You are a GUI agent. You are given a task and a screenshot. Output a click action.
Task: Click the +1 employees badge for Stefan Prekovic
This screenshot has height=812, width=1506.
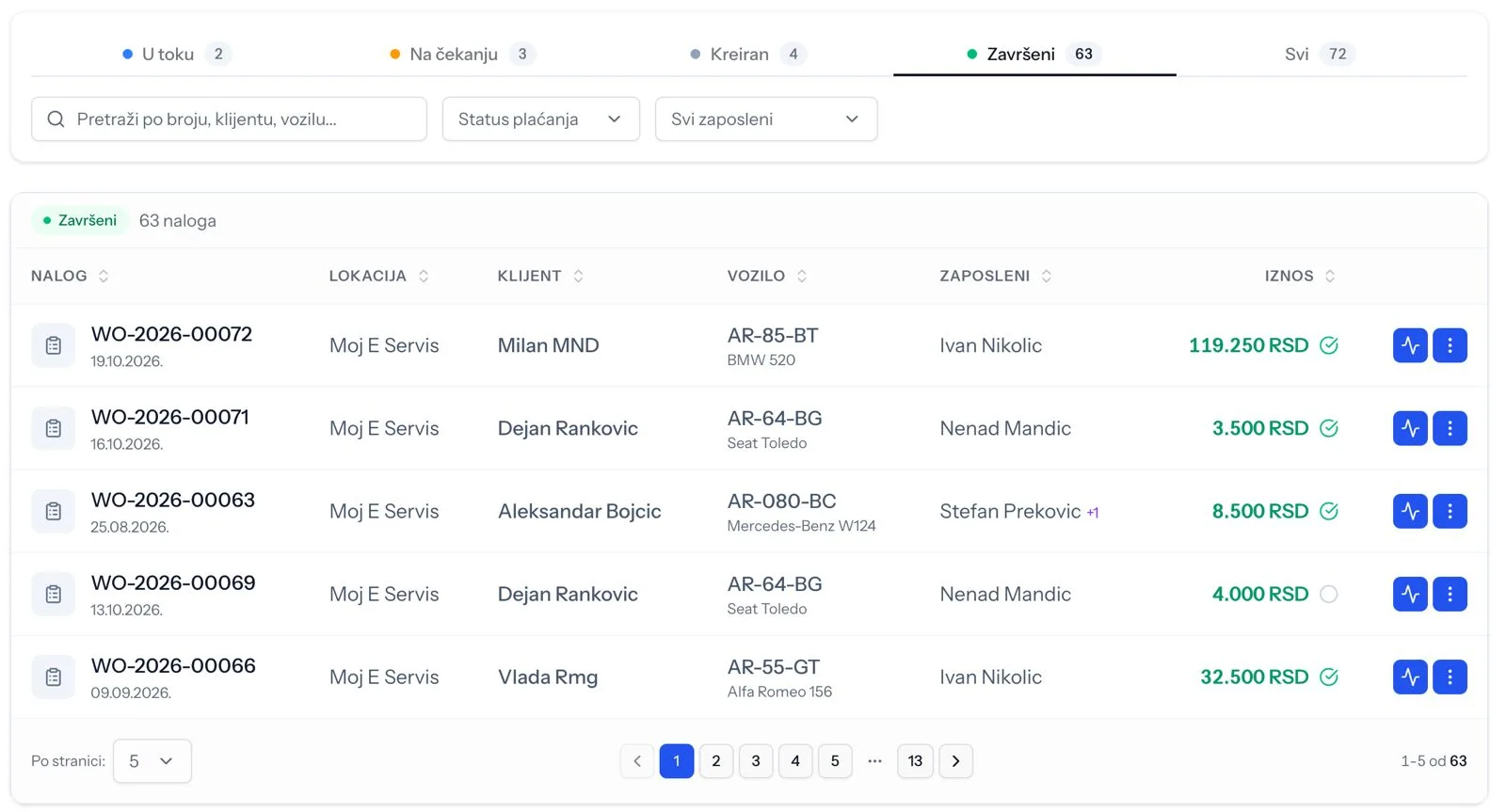click(x=1093, y=513)
